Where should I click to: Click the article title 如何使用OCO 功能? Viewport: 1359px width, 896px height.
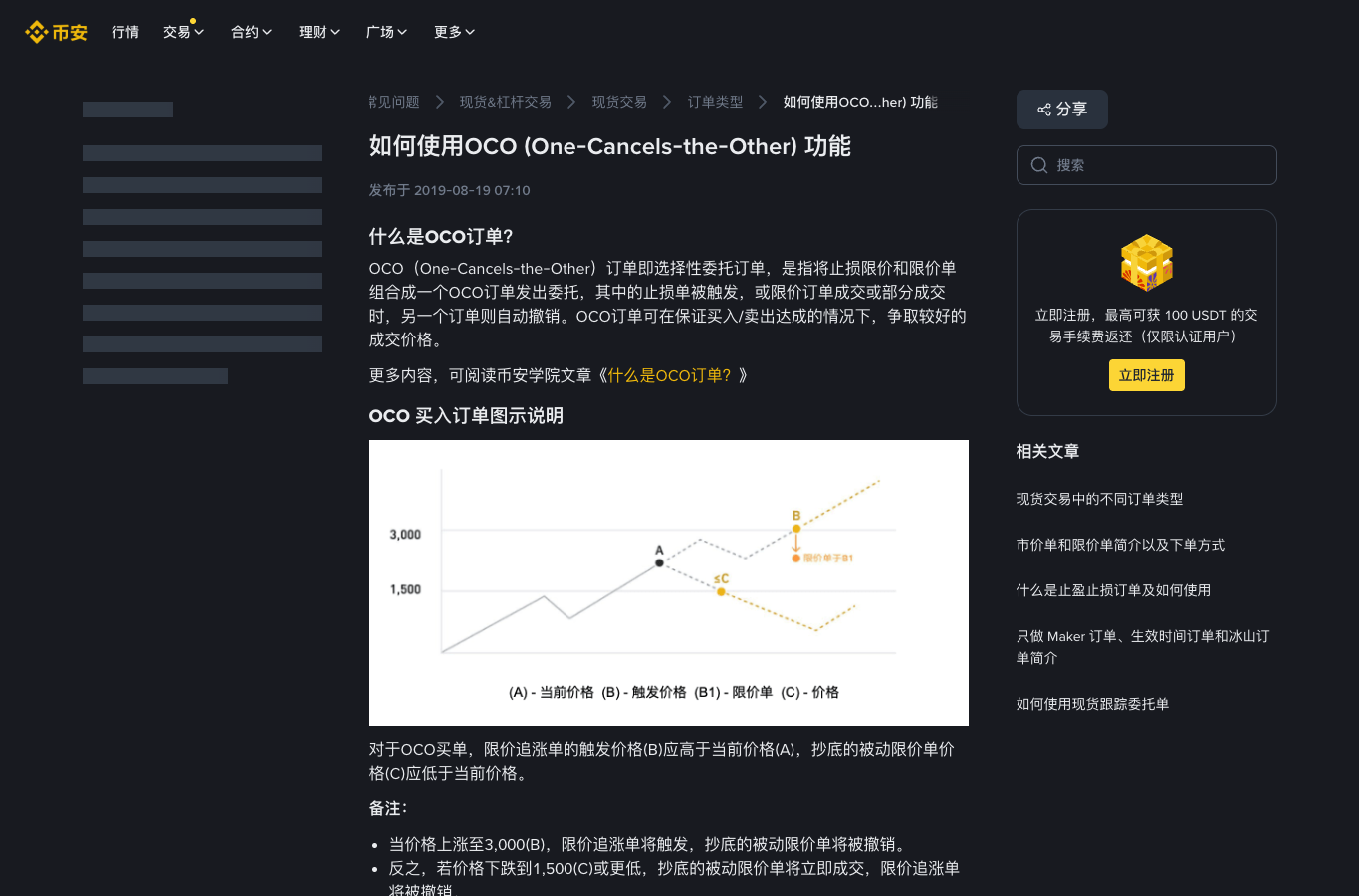(609, 146)
